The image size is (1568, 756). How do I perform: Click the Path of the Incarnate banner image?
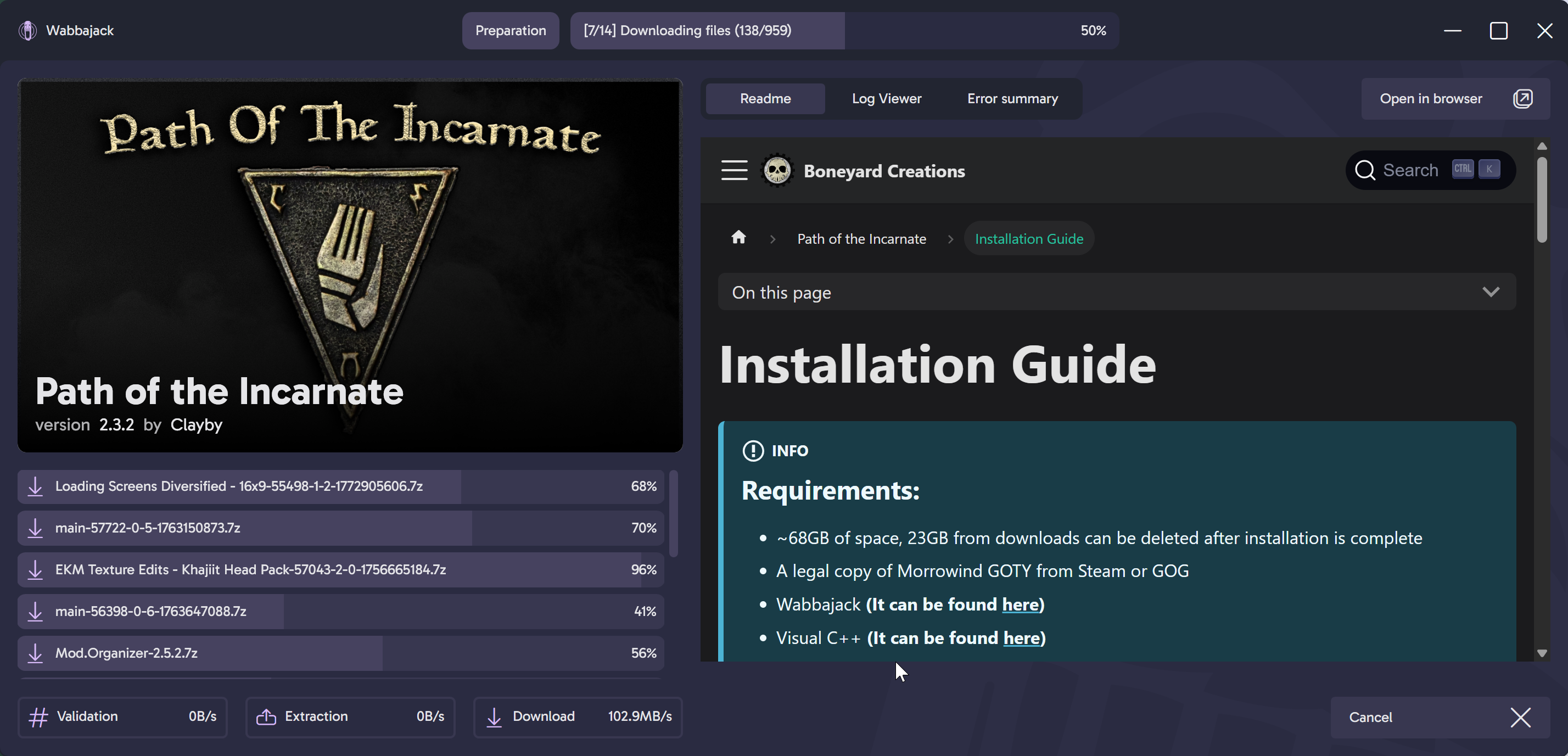pos(350,265)
